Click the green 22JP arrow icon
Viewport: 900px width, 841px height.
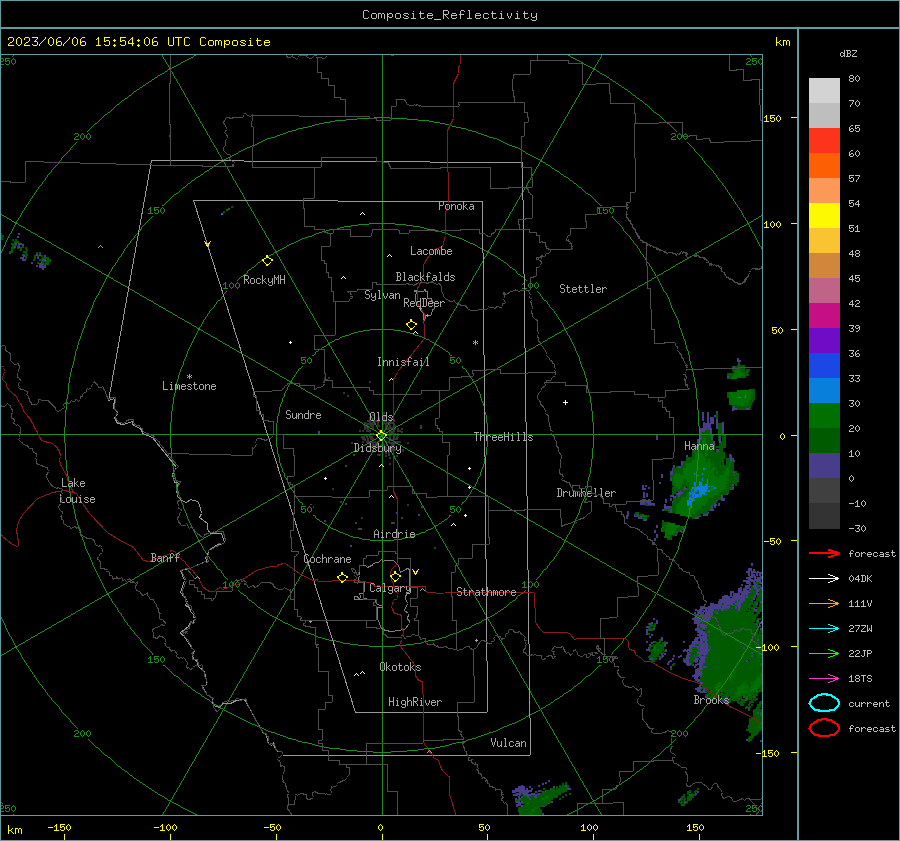click(824, 653)
